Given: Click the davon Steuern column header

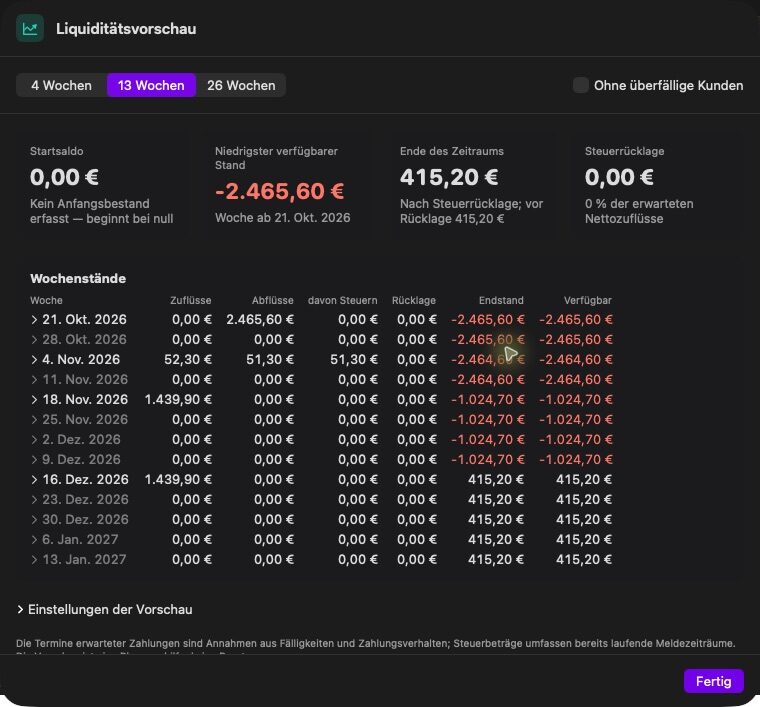Looking at the screenshot, I should 342,300.
